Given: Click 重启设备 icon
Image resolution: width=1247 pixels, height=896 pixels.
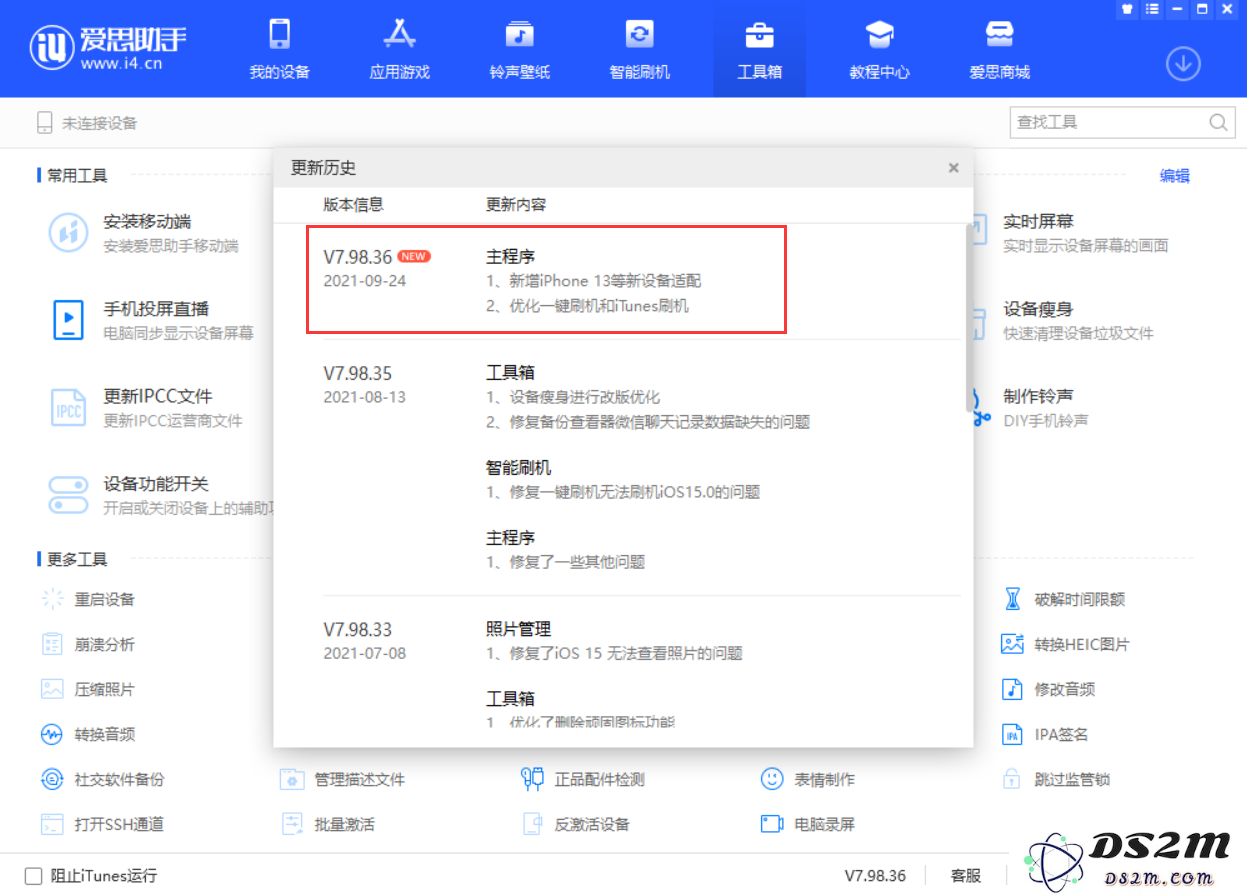Looking at the screenshot, I should [x=52, y=600].
